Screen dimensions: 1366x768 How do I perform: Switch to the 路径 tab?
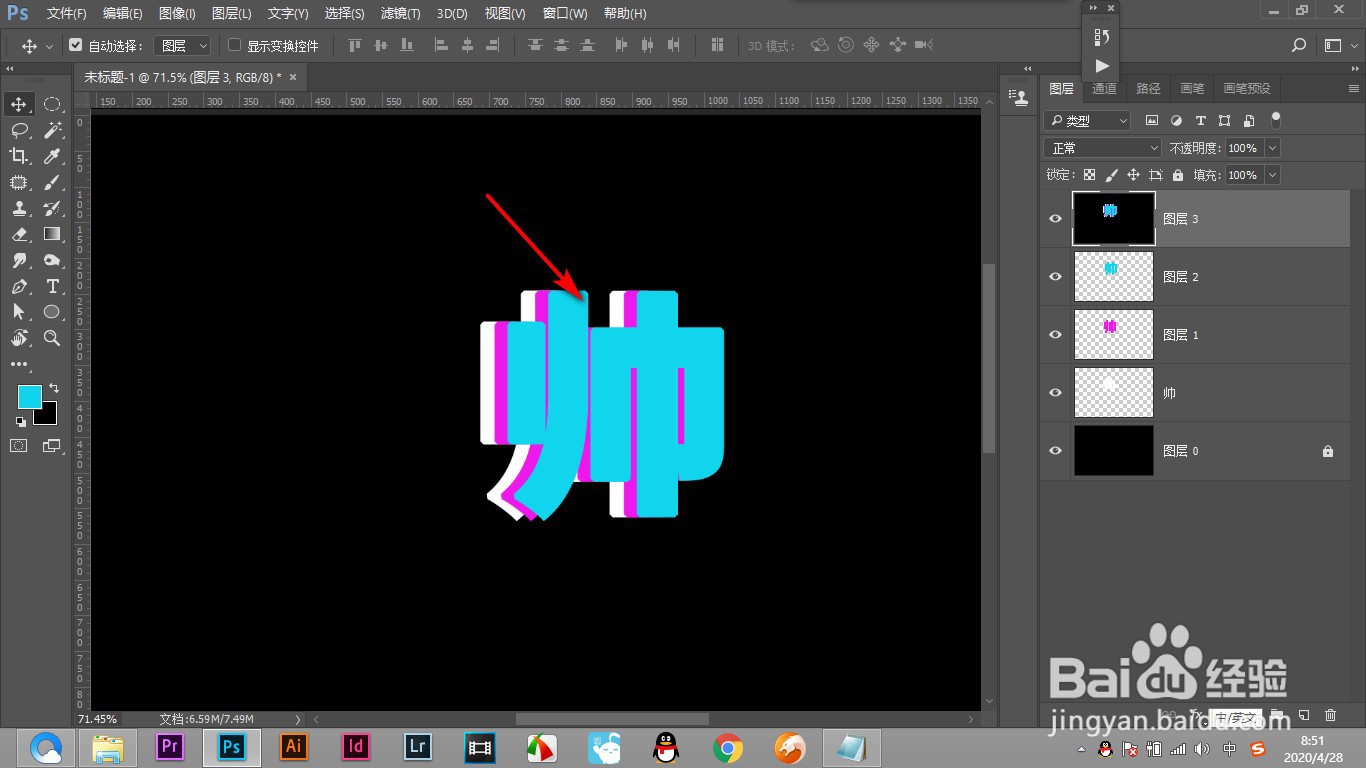coord(1148,89)
